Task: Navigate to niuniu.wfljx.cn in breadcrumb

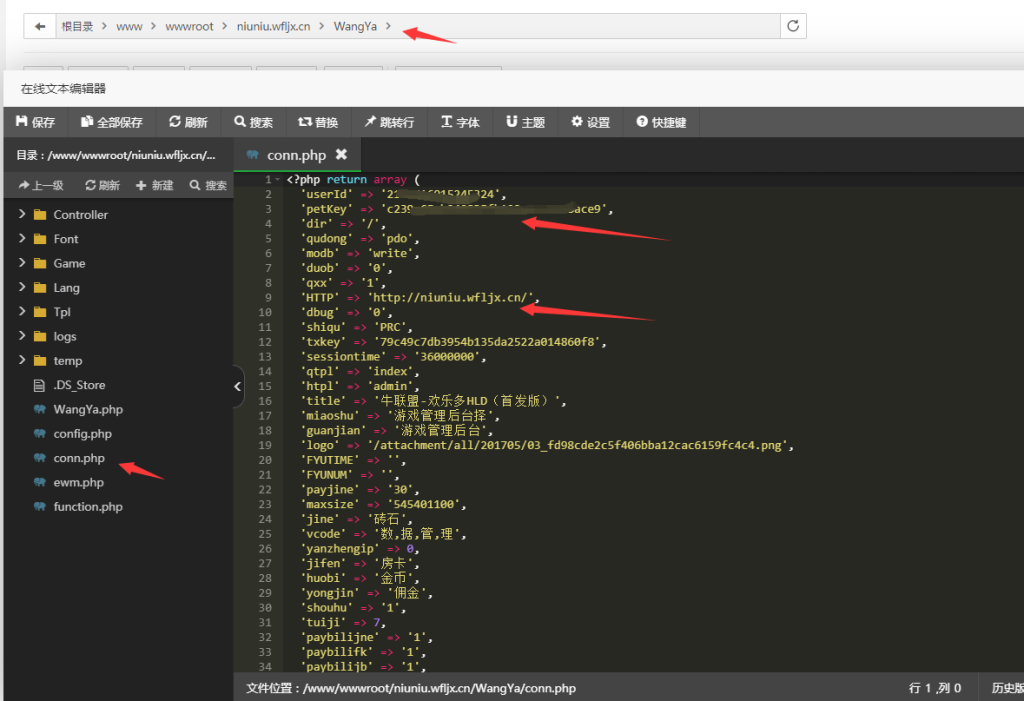Action: click(x=274, y=26)
